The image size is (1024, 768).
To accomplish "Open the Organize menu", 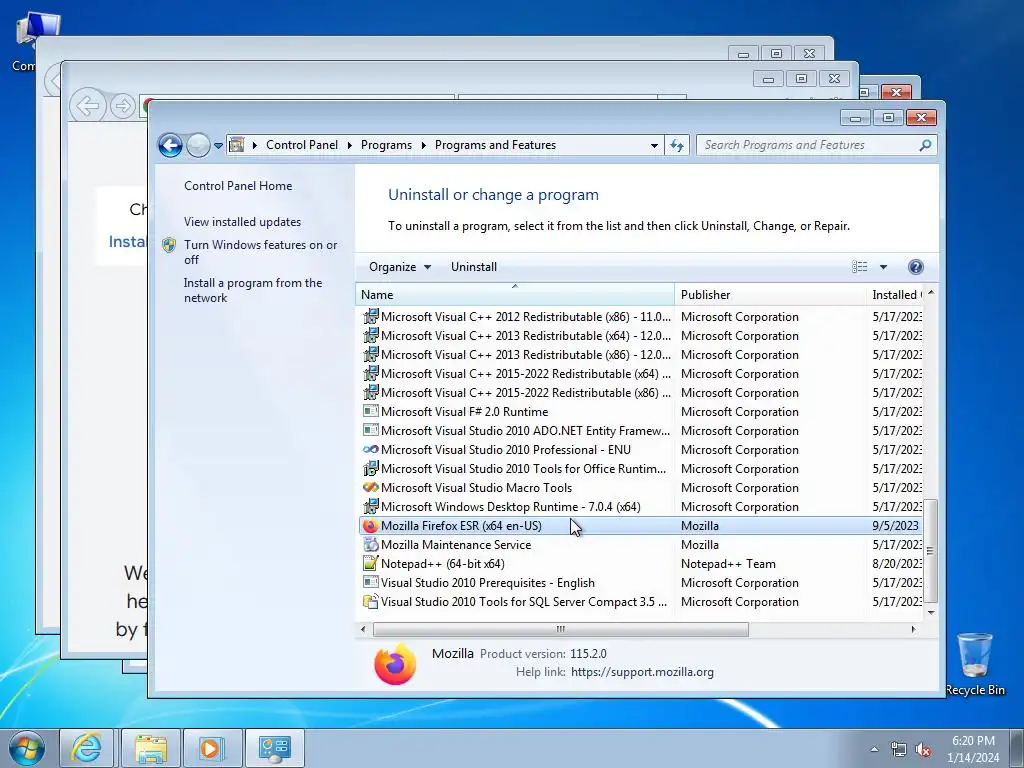I will tap(400, 266).
